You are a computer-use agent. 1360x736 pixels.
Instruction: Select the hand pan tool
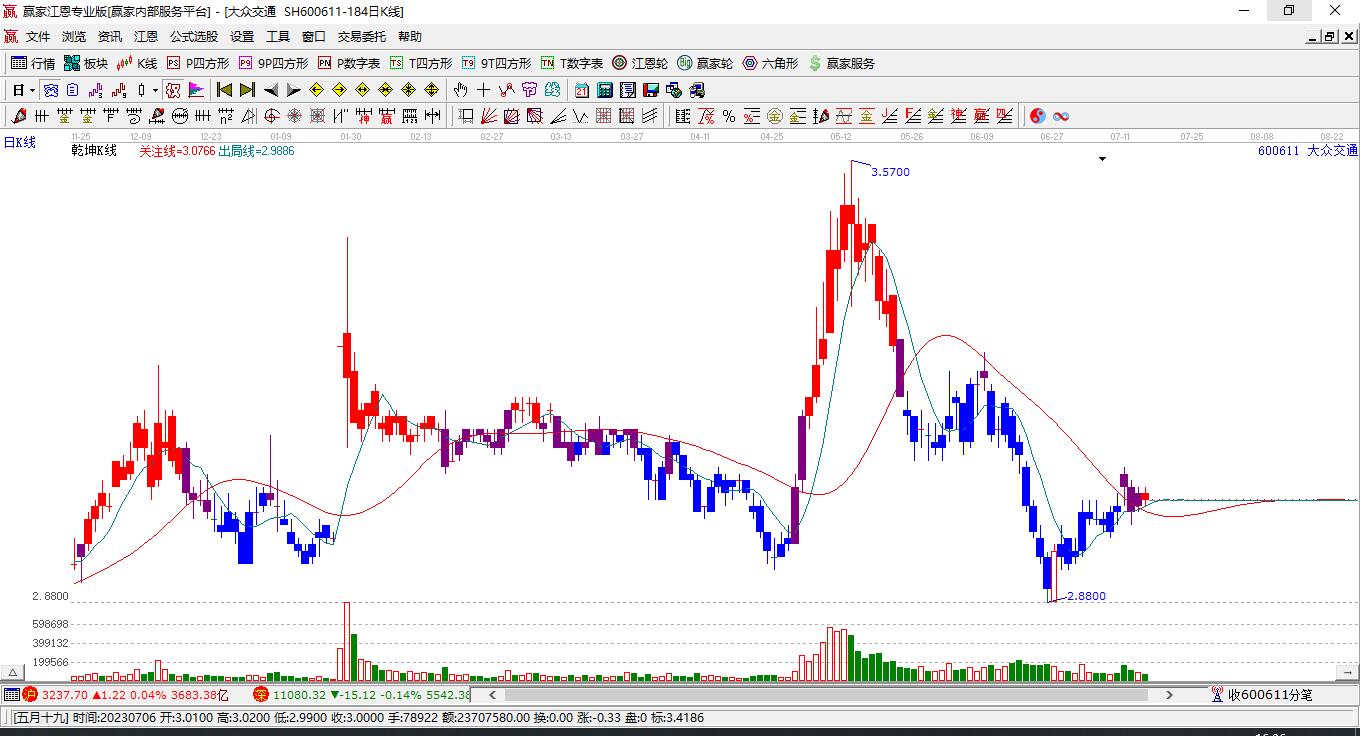pyautogui.click(x=461, y=90)
